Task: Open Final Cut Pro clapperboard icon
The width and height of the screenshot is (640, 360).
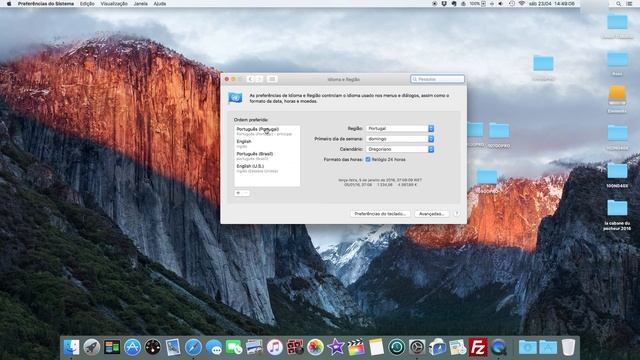Action: click(x=356, y=347)
